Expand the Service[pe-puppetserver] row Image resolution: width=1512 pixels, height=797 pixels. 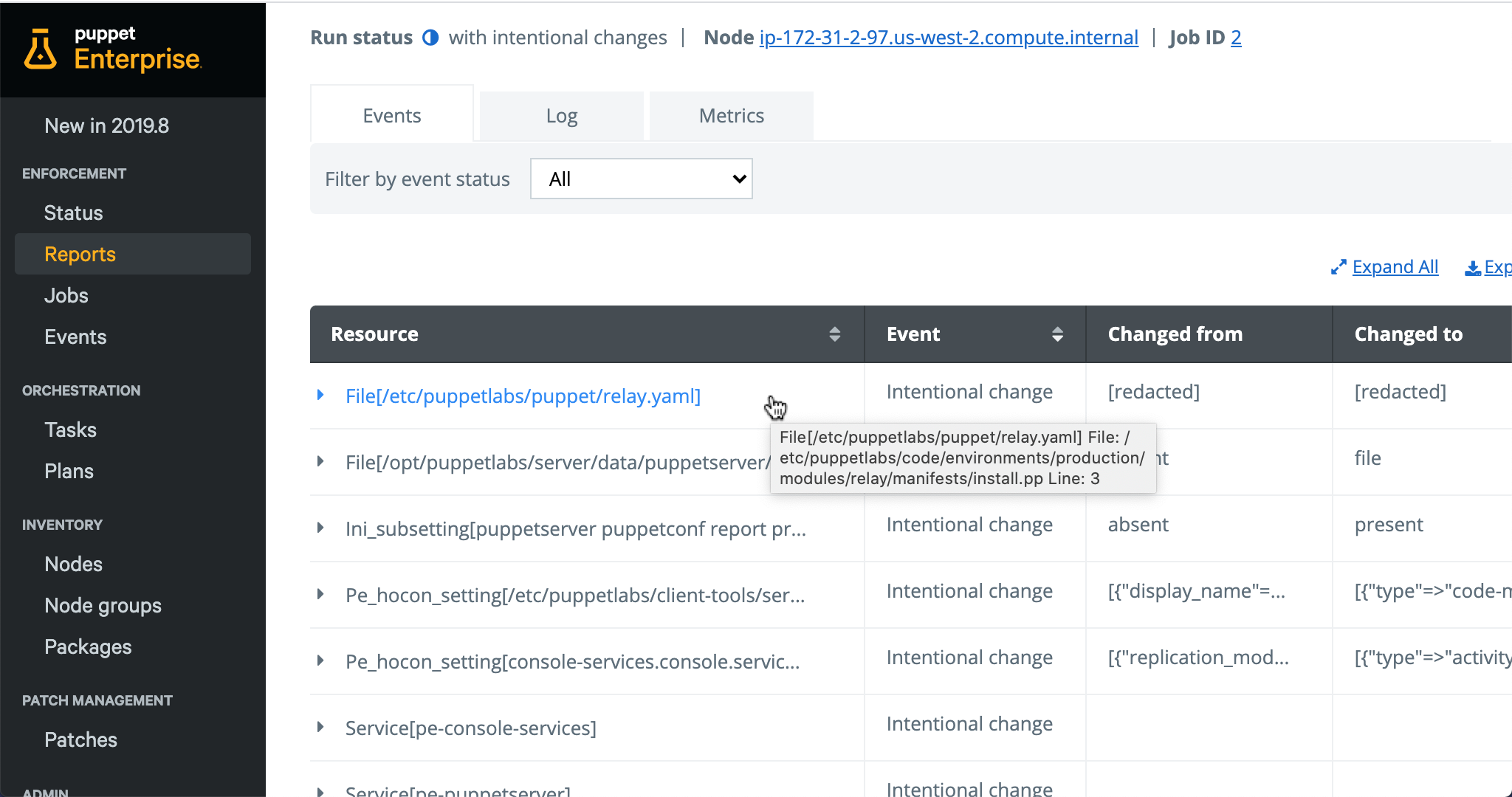[320, 791]
